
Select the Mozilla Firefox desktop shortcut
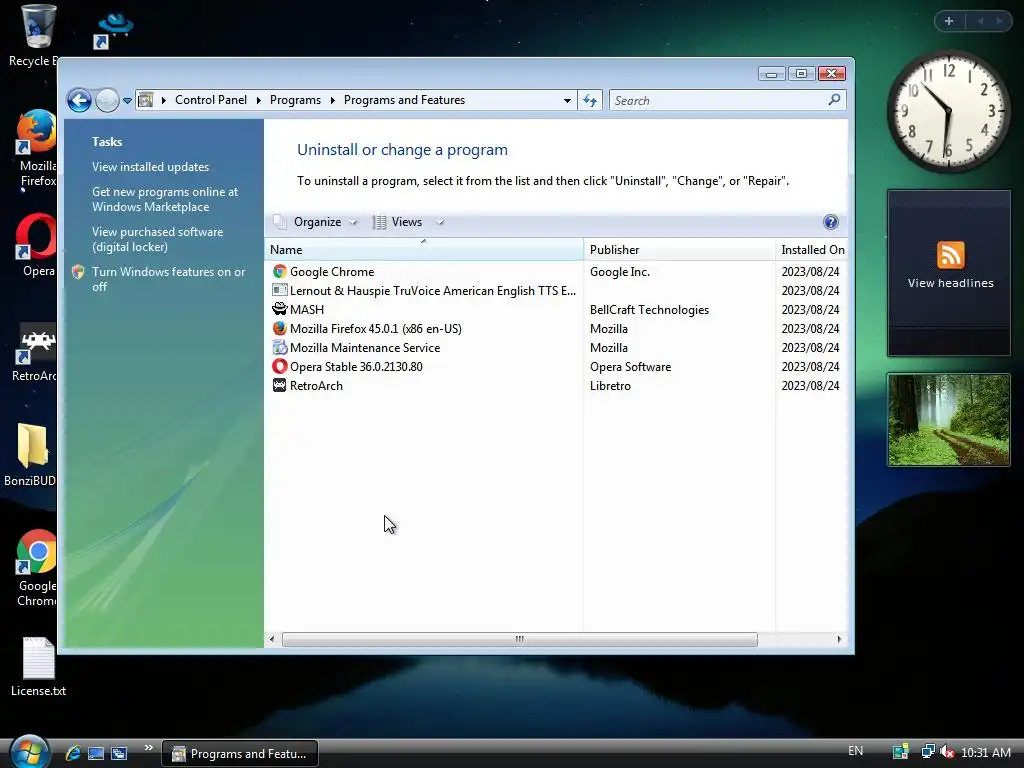36,149
